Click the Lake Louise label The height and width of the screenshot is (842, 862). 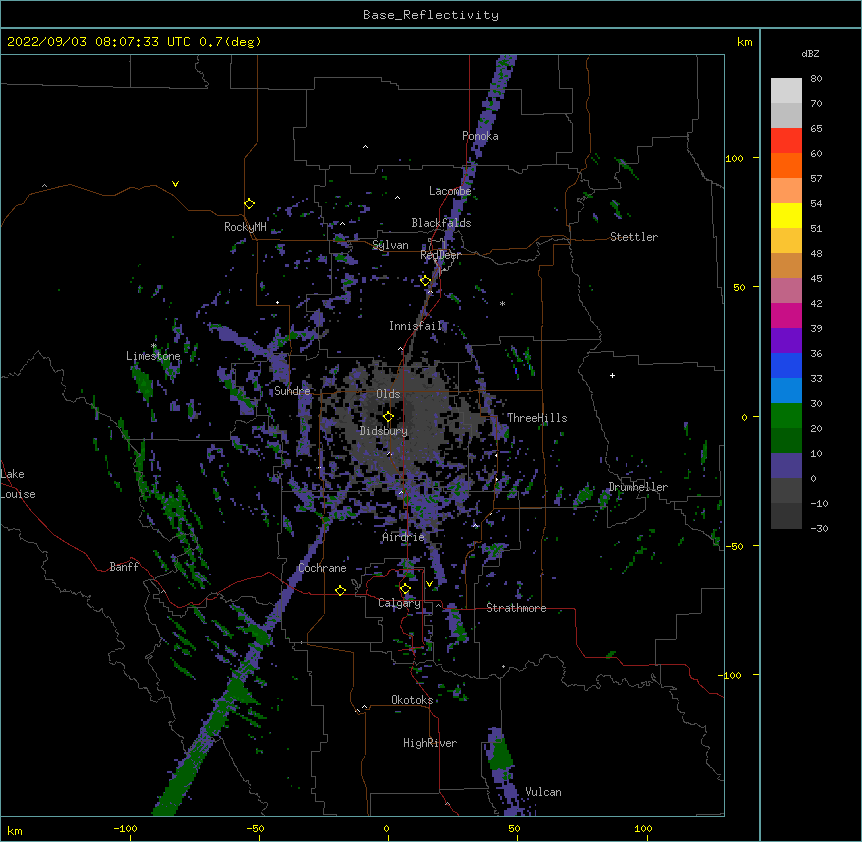(x=18, y=484)
